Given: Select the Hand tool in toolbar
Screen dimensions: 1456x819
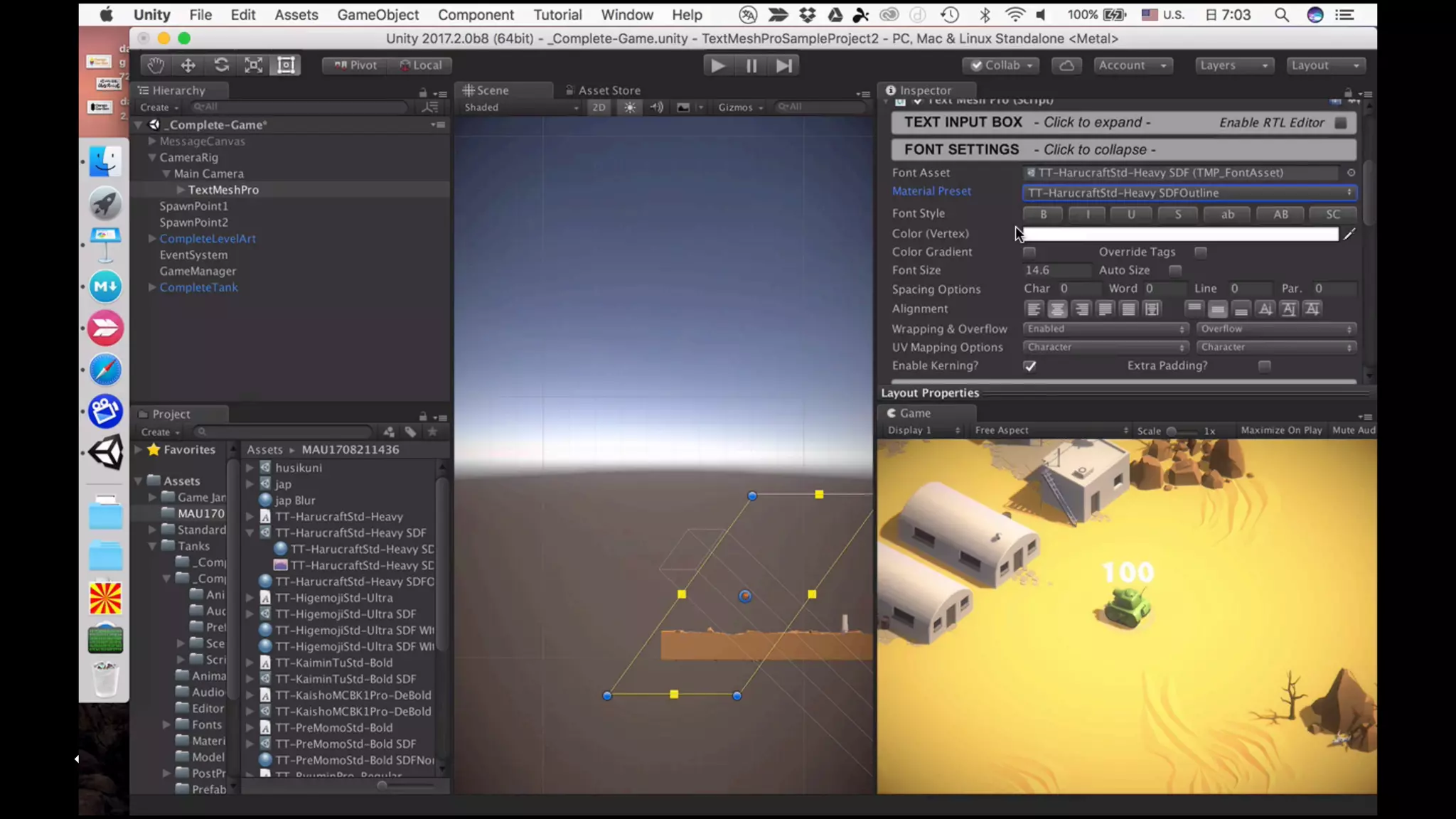Looking at the screenshot, I should click(x=155, y=65).
